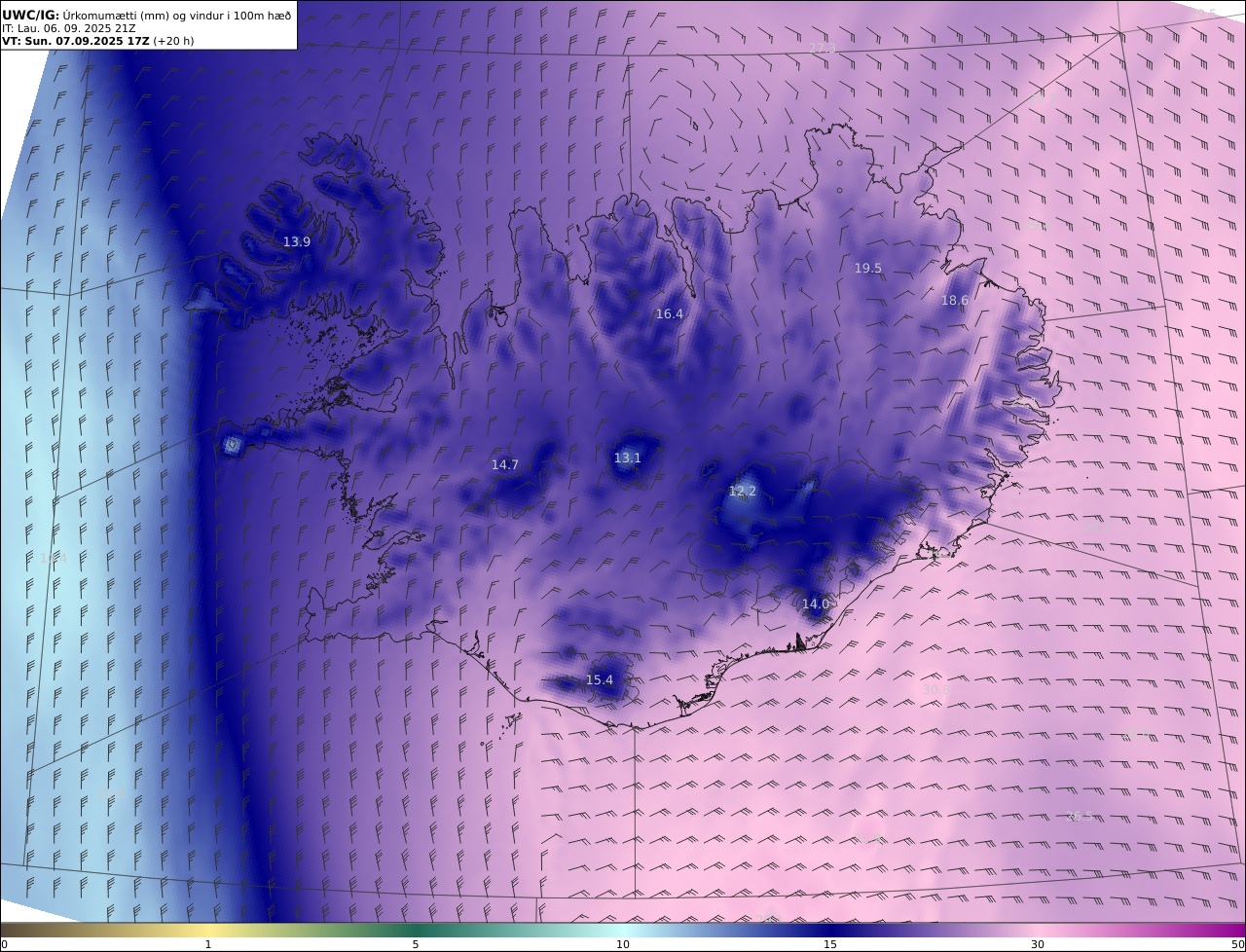Click the valid time line 'VT: Sun. 07.09.2025 17Z'
The width and height of the screenshot is (1246, 952).
[76, 41]
